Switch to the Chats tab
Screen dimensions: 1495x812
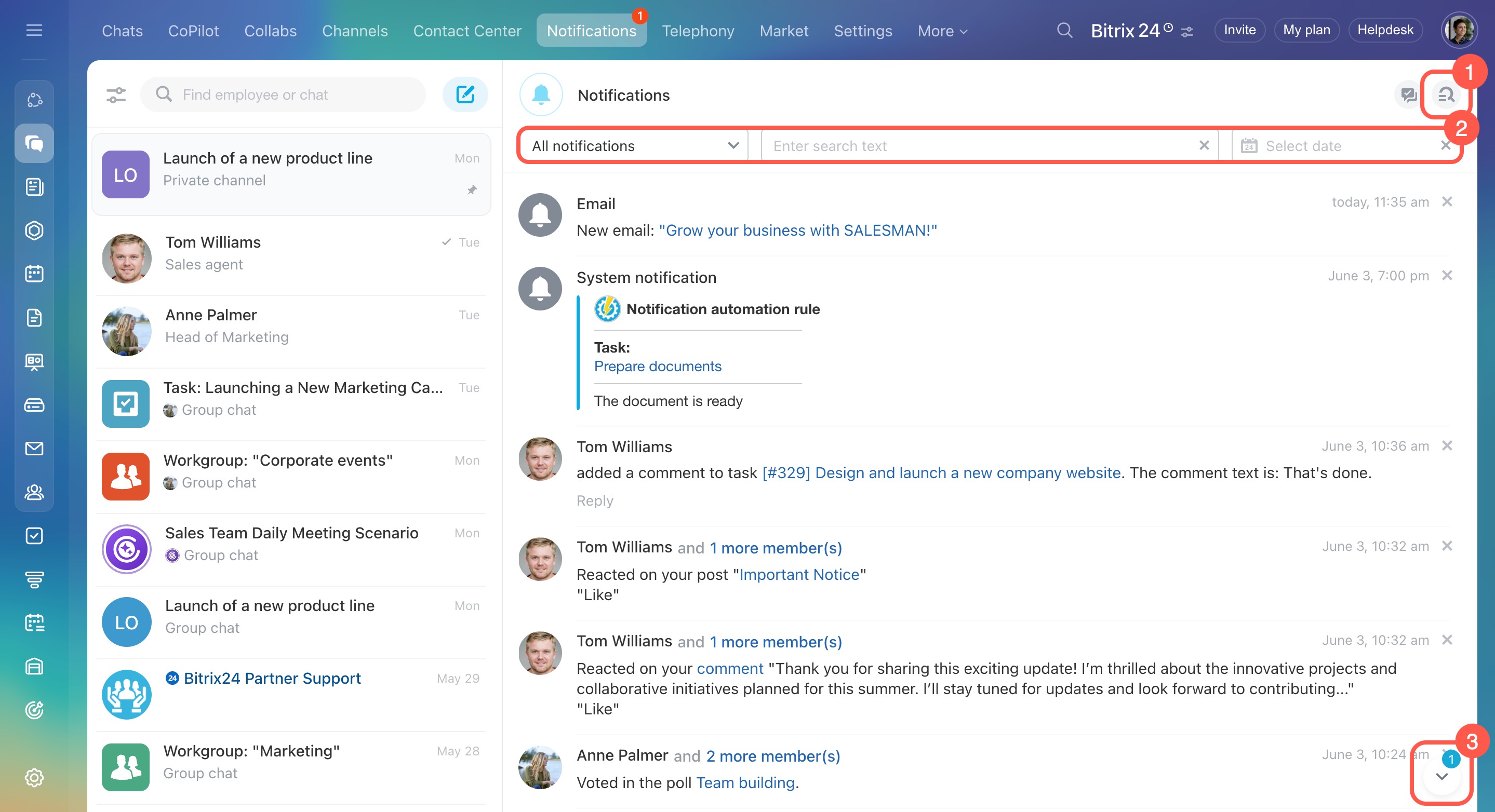tap(122, 31)
